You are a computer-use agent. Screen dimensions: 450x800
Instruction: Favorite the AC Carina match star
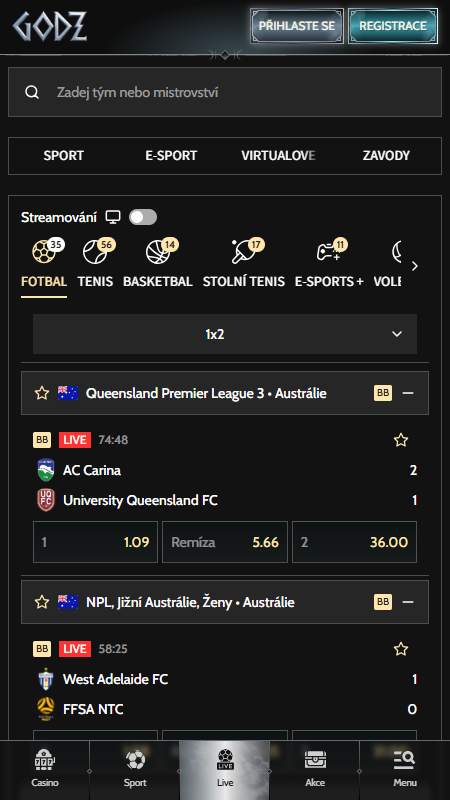pyautogui.click(x=401, y=440)
